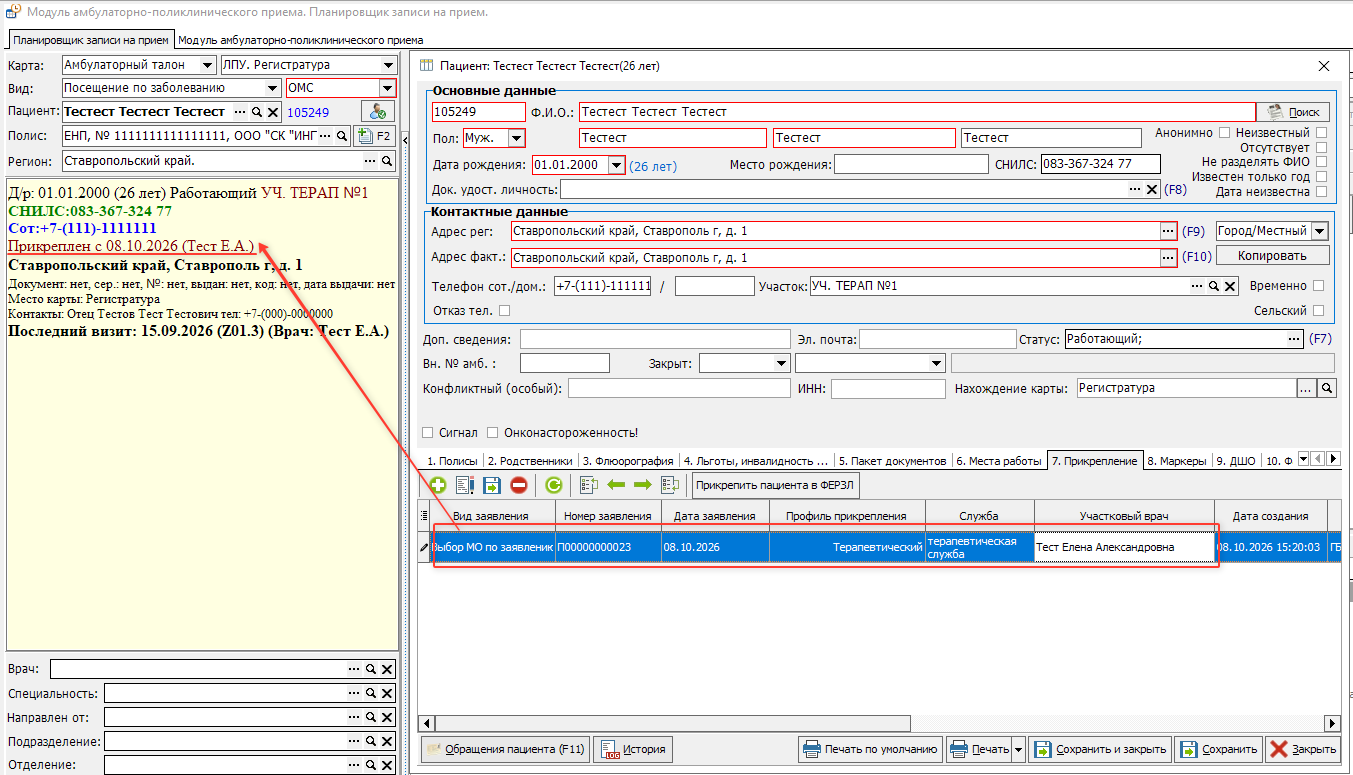Open the ОМС payment type dropdown
1353x775 pixels.
388,88
